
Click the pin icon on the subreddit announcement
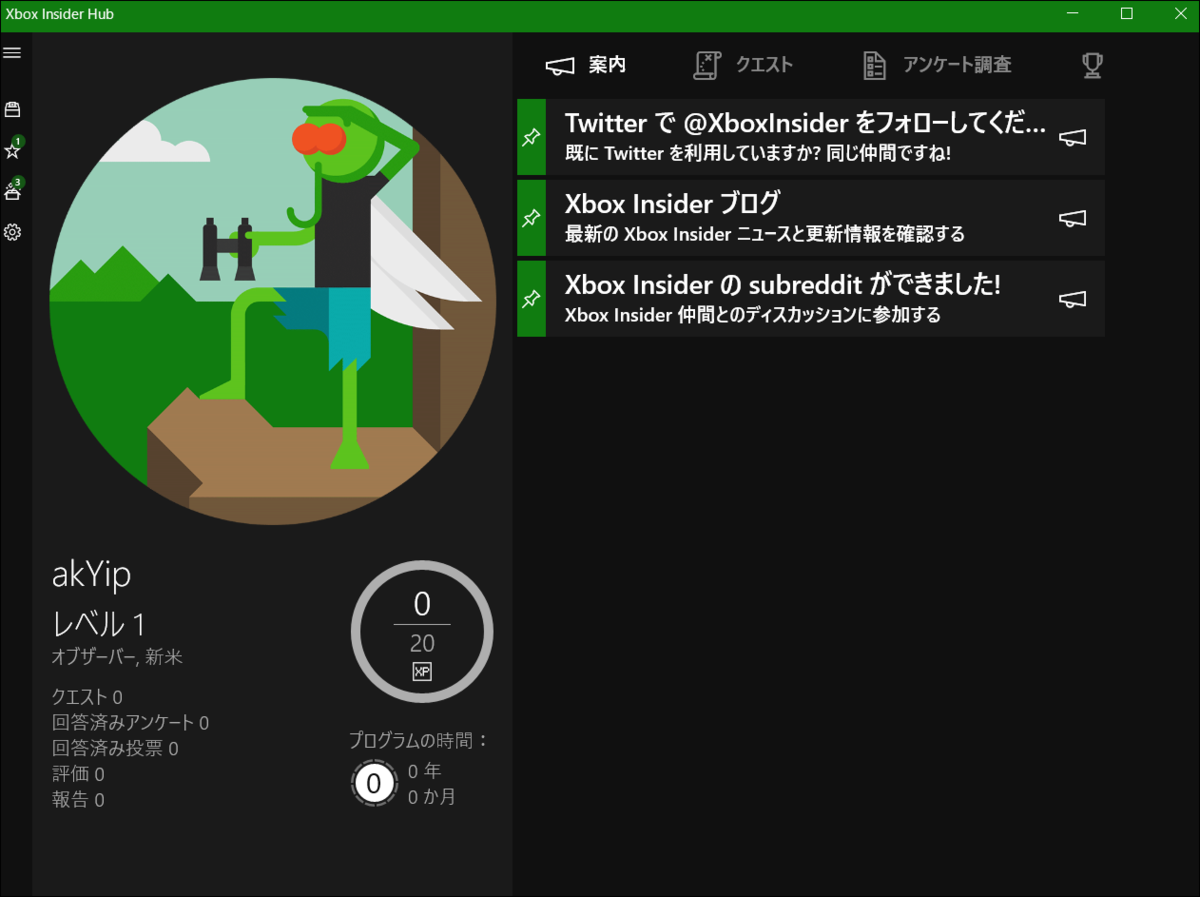531,299
